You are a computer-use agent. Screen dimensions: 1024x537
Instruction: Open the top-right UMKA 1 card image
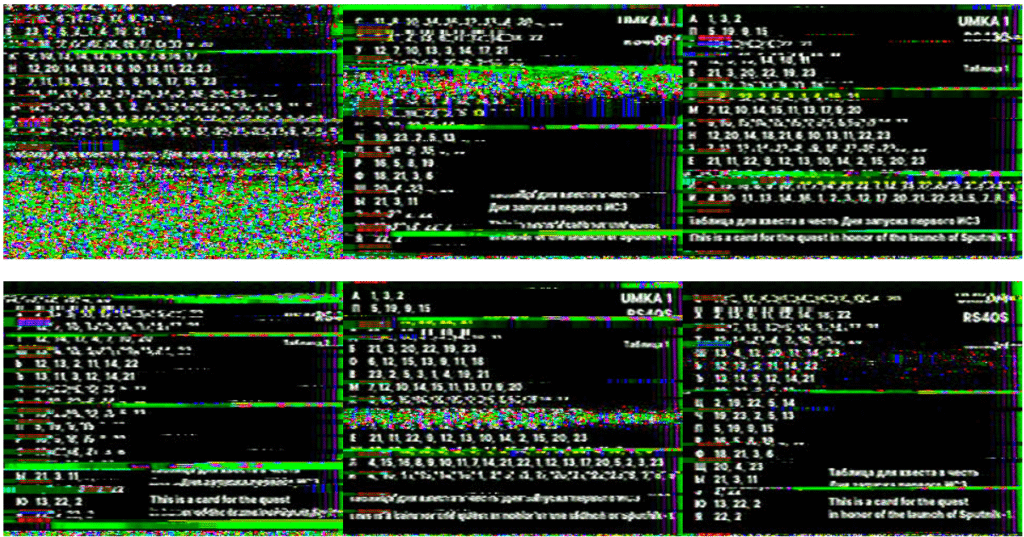853,131
